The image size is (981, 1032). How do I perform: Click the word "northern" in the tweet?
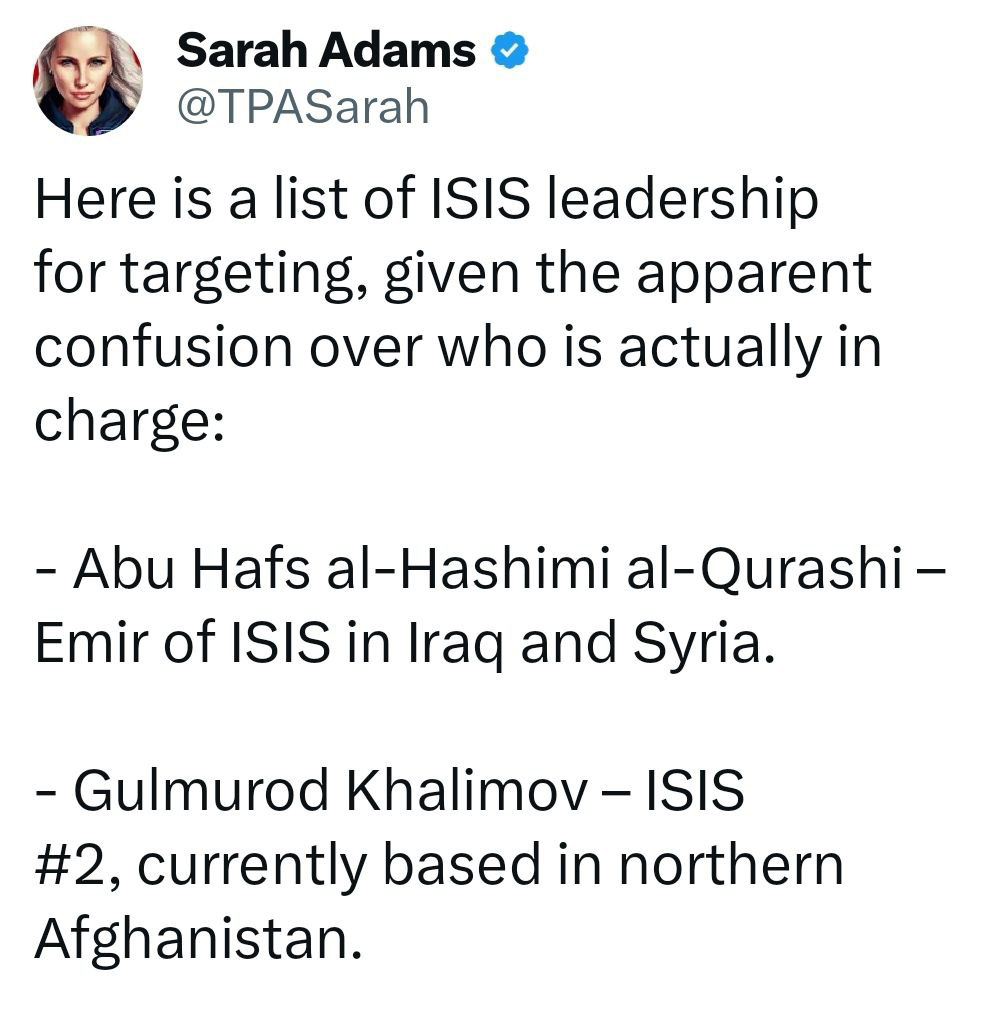pos(729,867)
